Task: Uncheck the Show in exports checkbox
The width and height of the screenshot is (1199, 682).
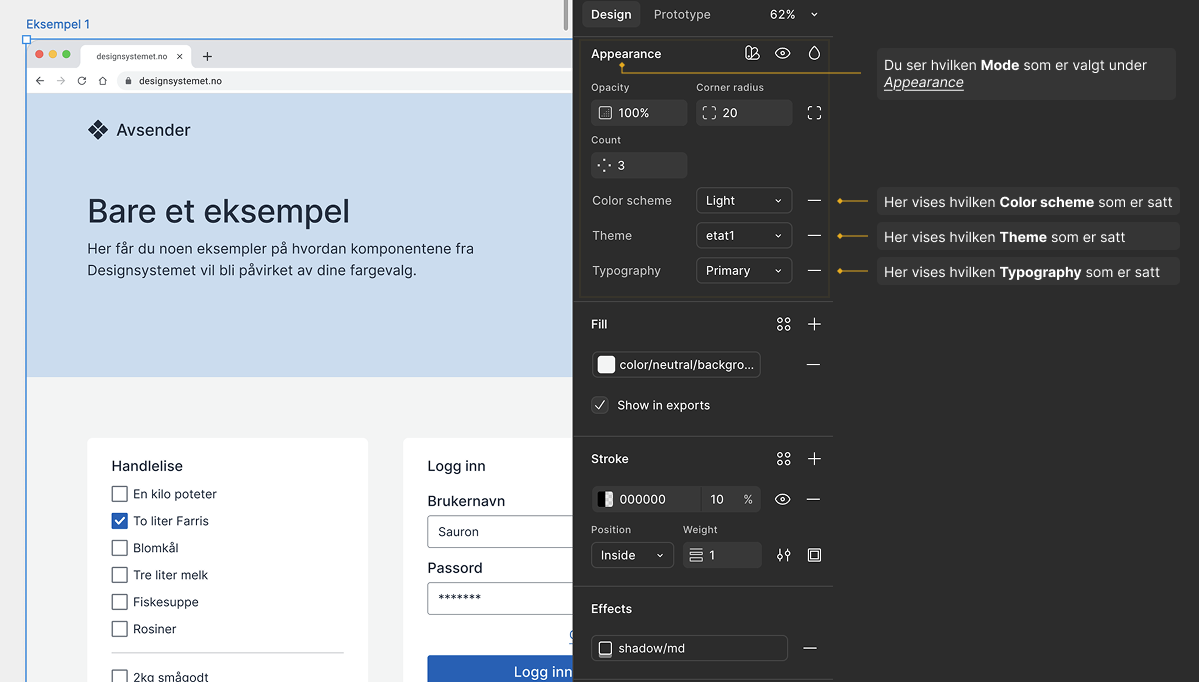Action: point(600,405)
